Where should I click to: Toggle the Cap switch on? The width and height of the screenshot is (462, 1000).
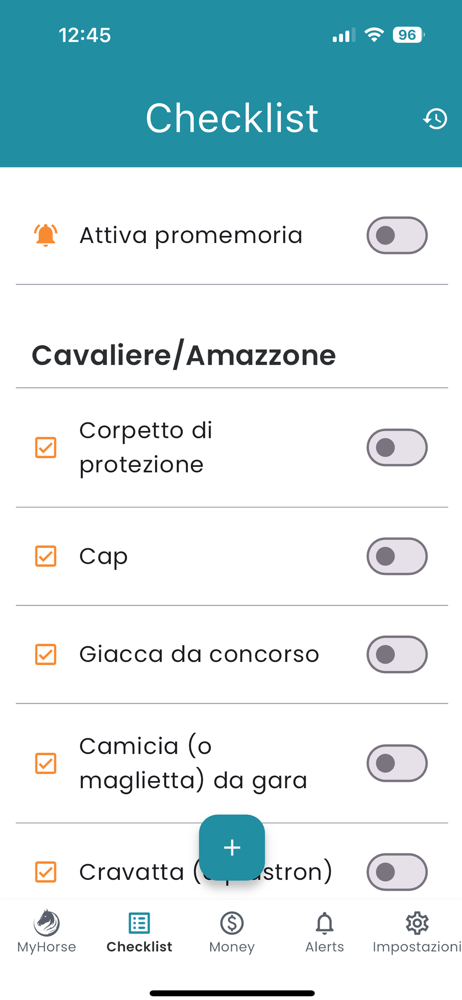point(397,556)
